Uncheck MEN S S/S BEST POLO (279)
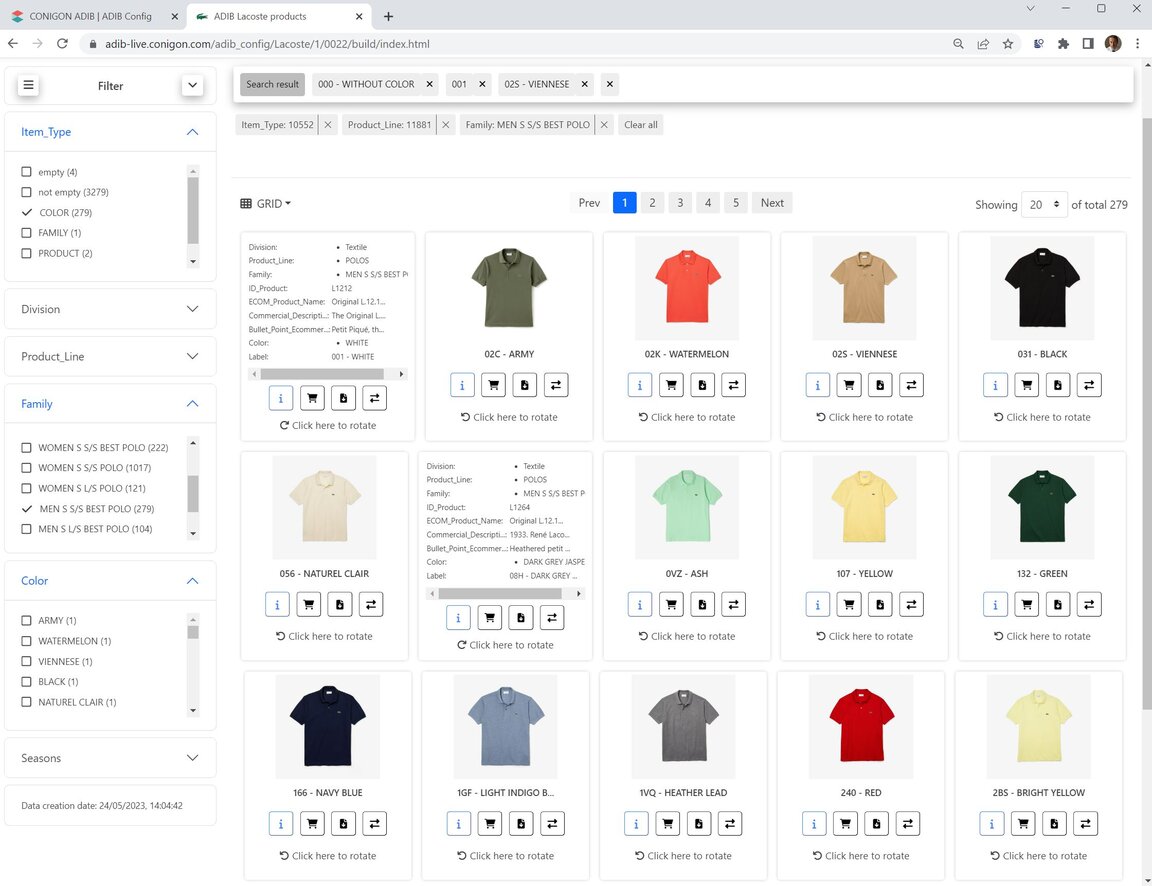1152x886 pixels. click(x=26, y=508)
